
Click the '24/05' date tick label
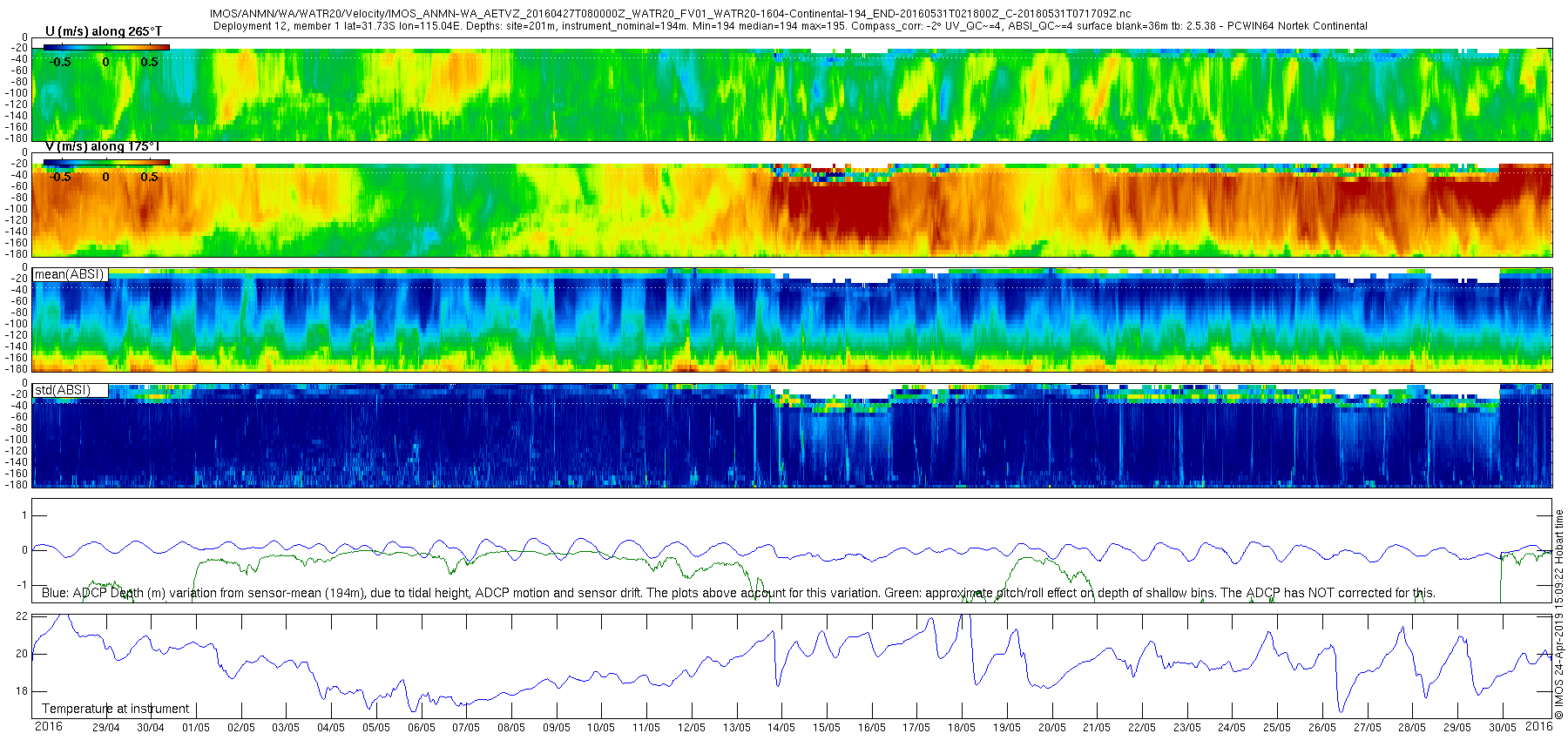[x=1232, y=728]
